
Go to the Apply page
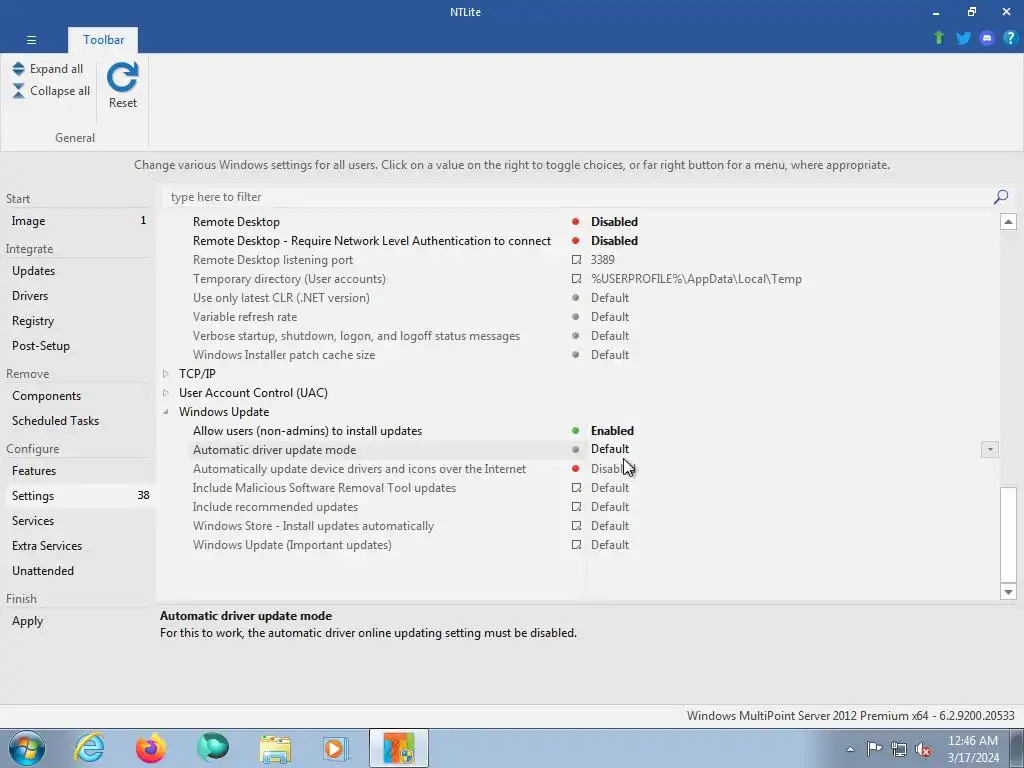coord(78,621)
